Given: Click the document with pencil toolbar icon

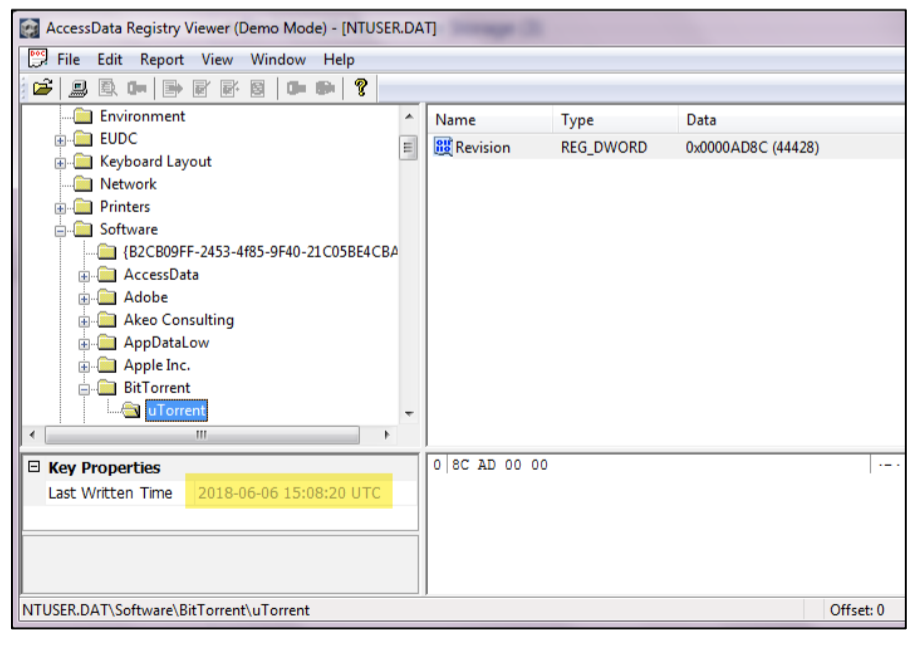Looking at the screenshot, I should pyautogui.click(x=201, y=89).
